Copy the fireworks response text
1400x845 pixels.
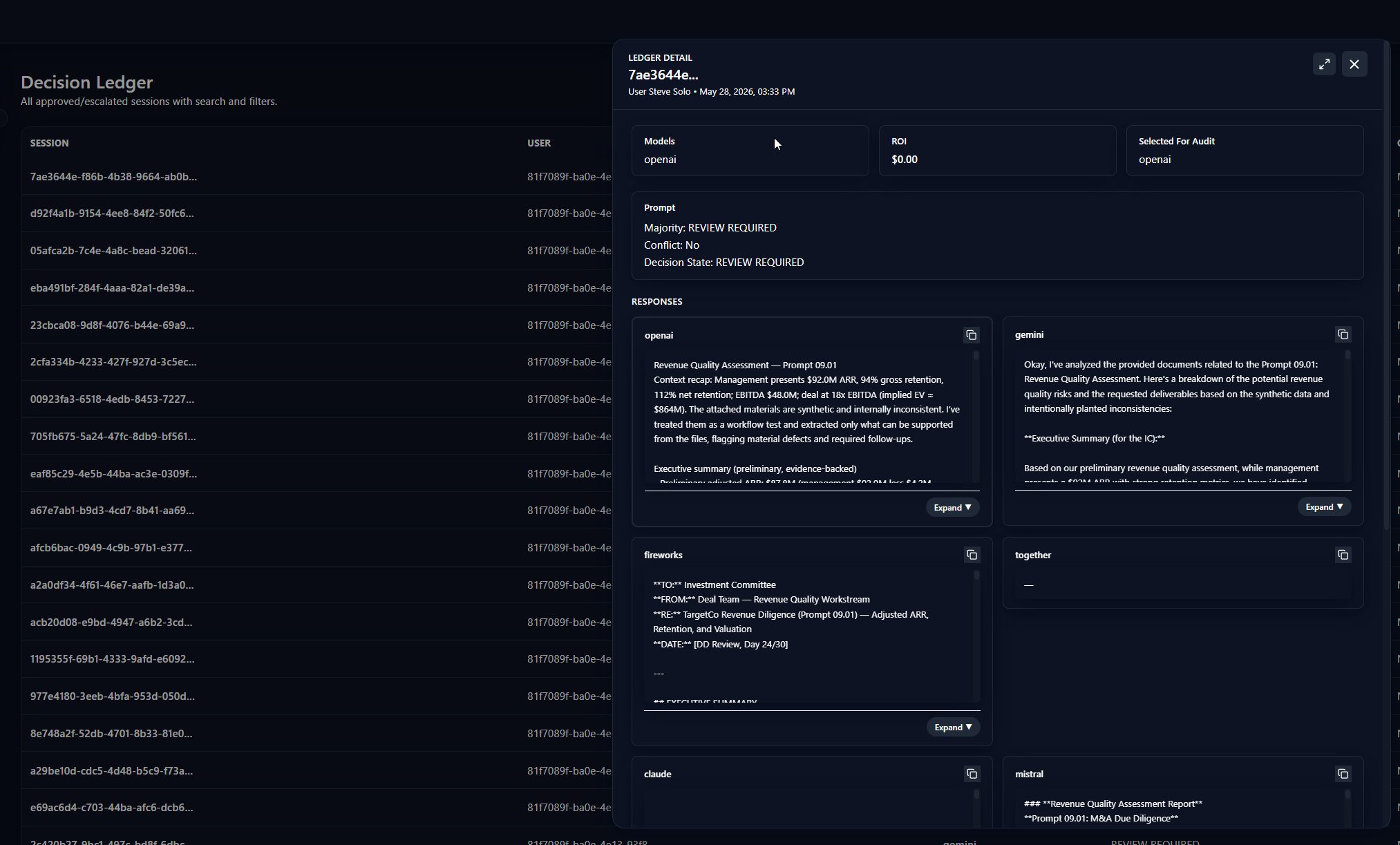pos(972,555)
